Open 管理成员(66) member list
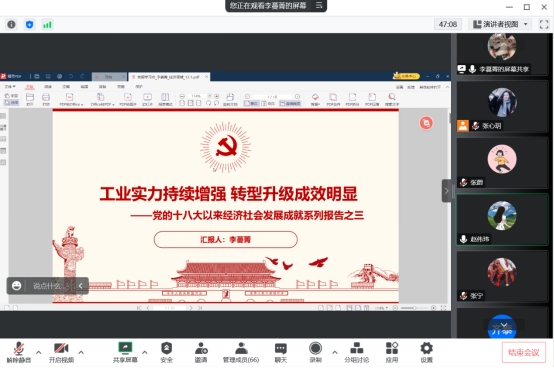 241,352
